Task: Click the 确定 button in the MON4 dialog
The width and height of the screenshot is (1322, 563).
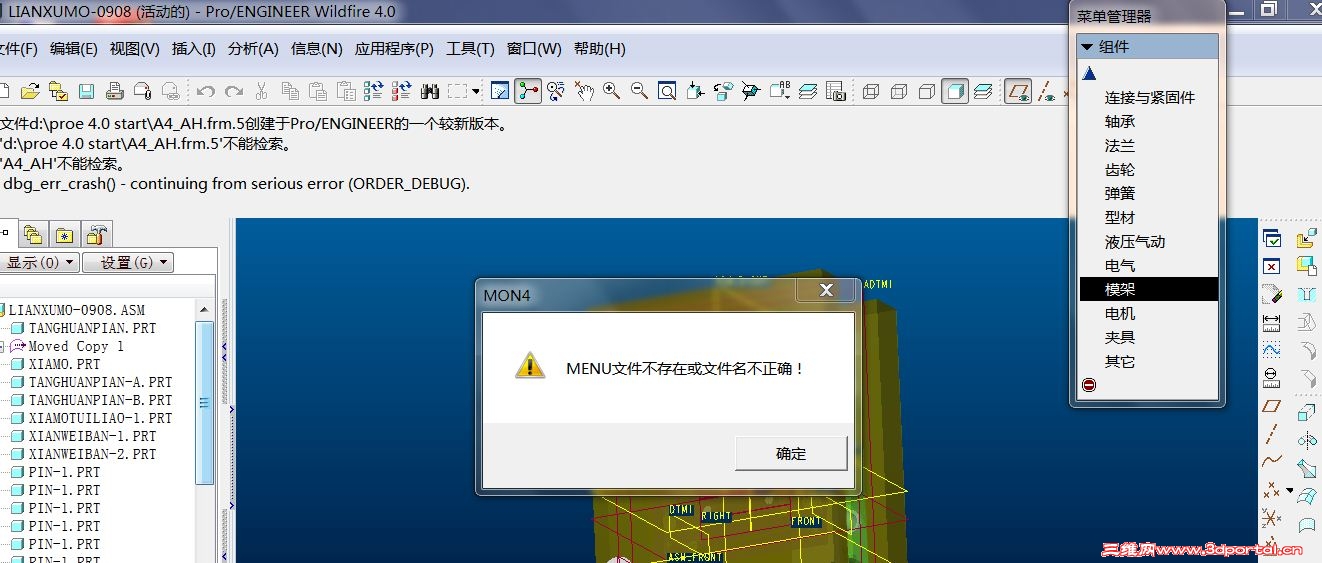Action: coord(791,453)
